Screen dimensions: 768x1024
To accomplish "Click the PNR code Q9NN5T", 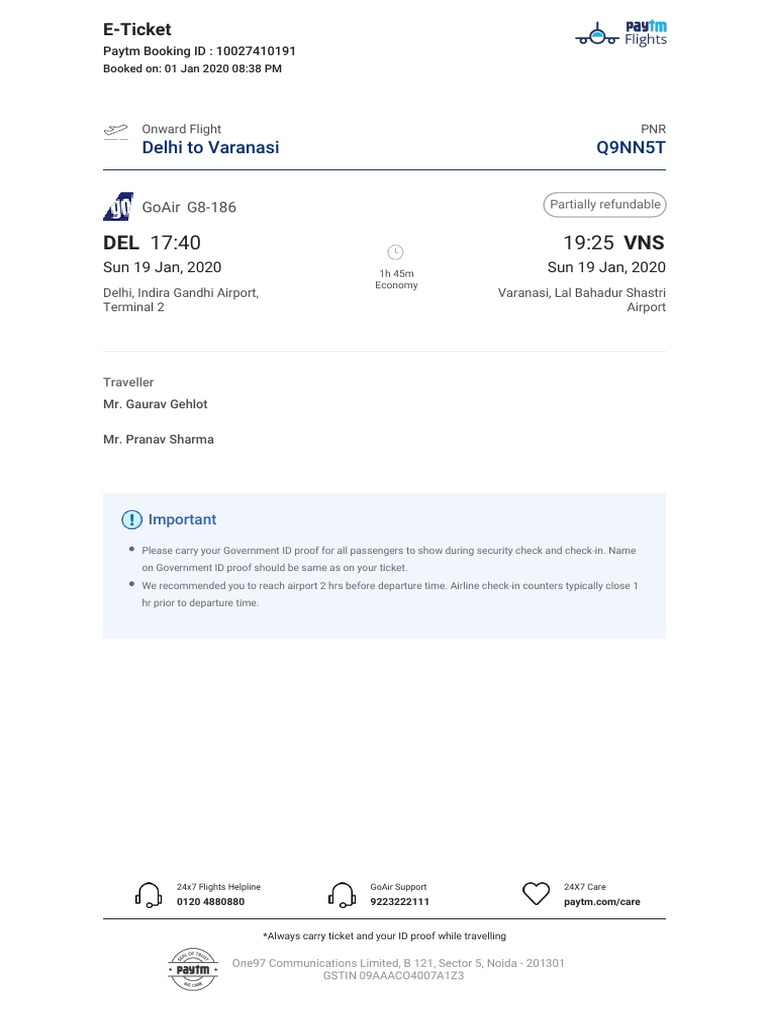I will 630,148.
